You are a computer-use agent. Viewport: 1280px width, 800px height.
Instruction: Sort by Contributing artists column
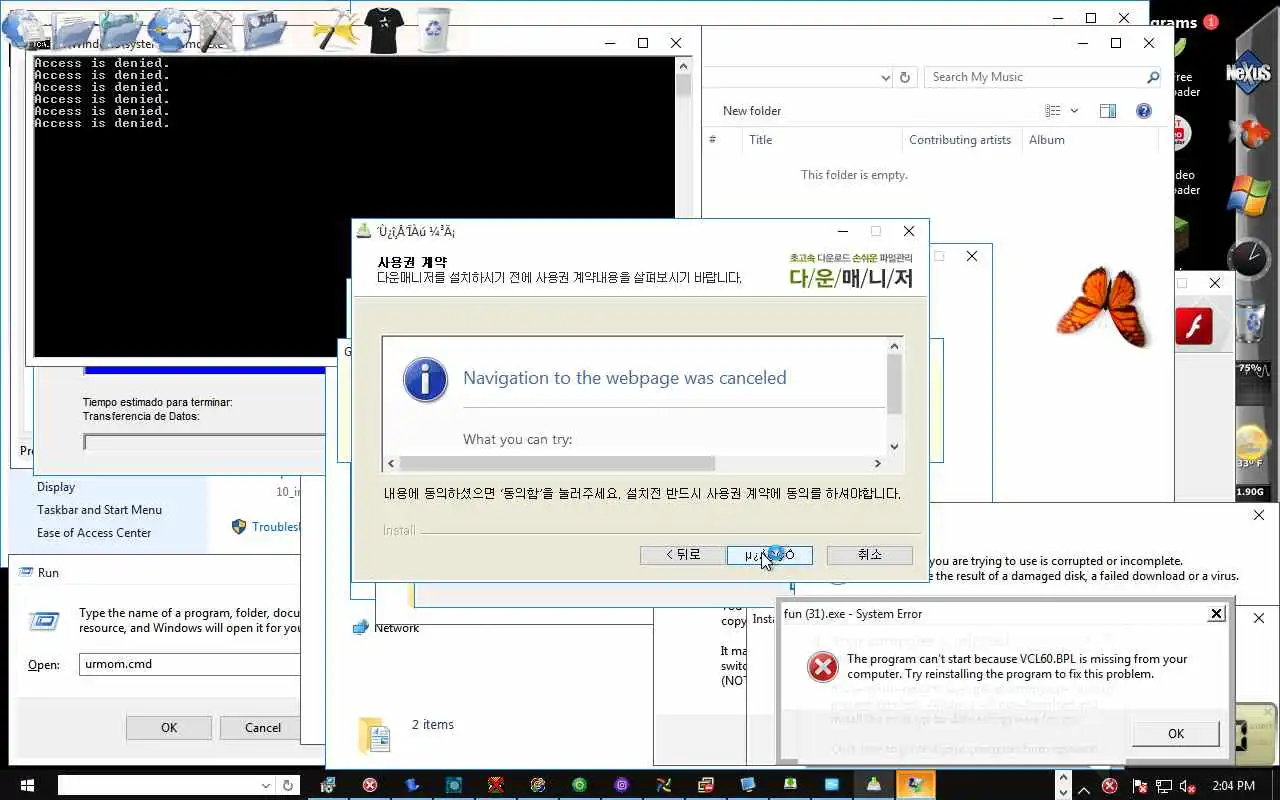960,140
